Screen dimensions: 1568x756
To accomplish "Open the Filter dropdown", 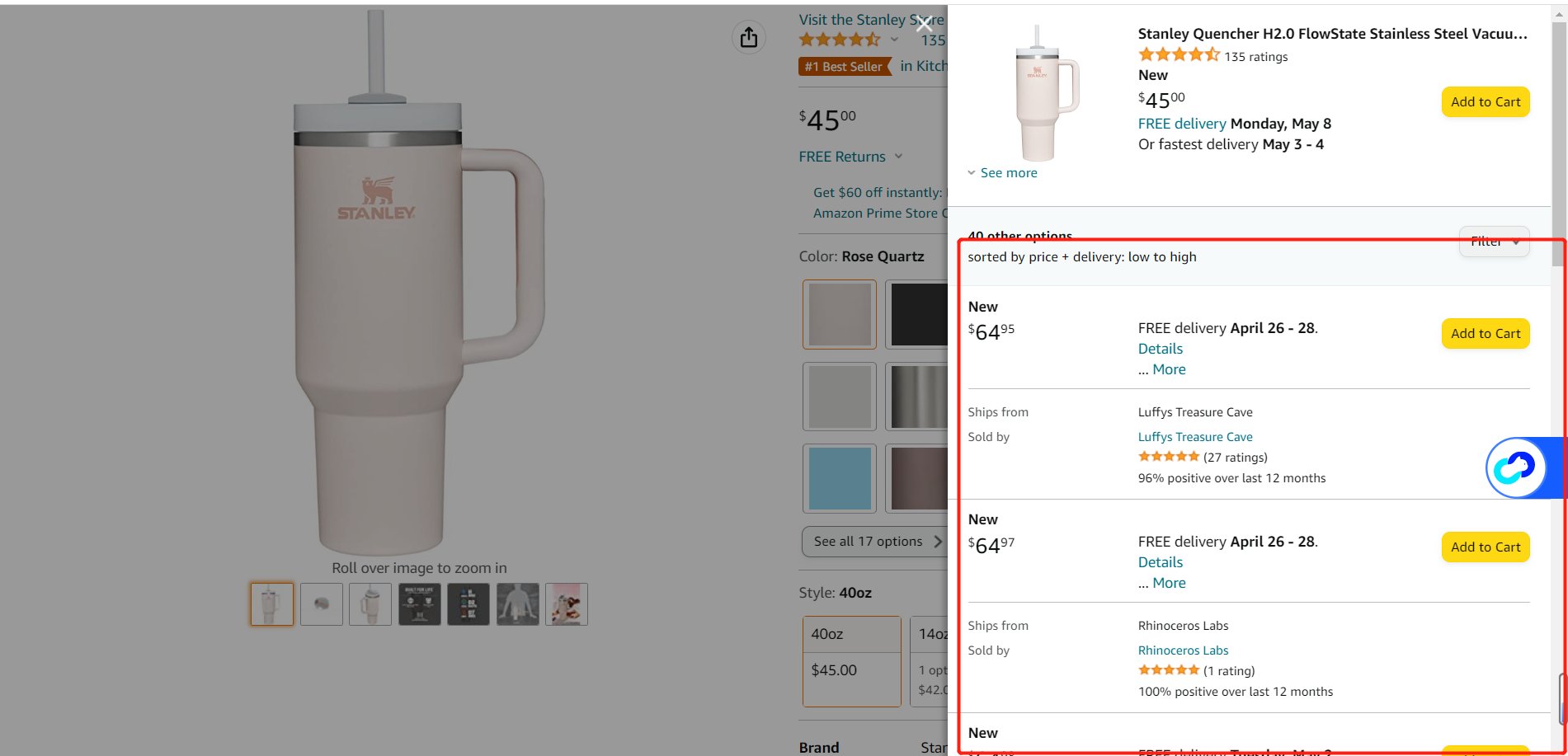I will tap(1494, 242).
